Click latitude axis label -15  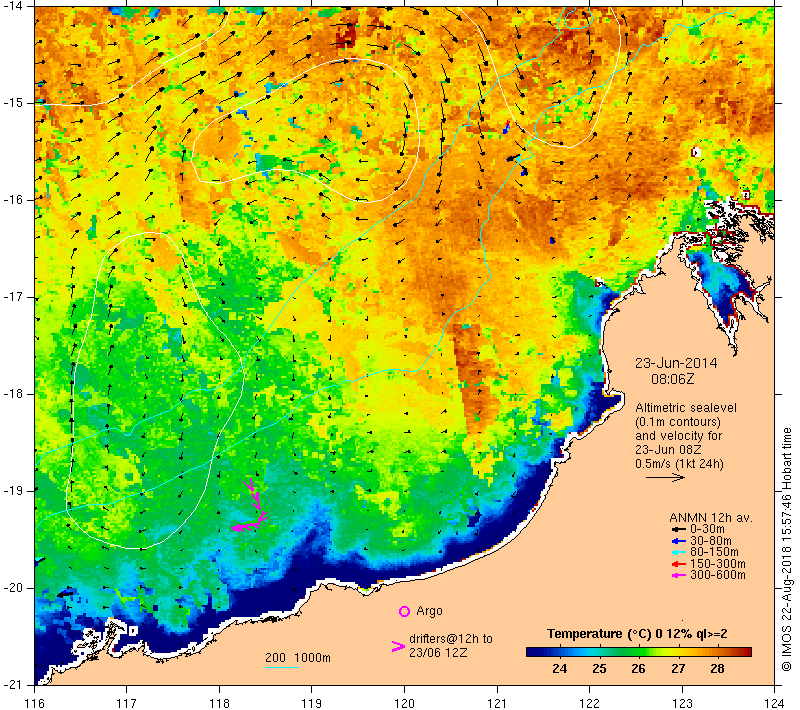click(13, 103)
